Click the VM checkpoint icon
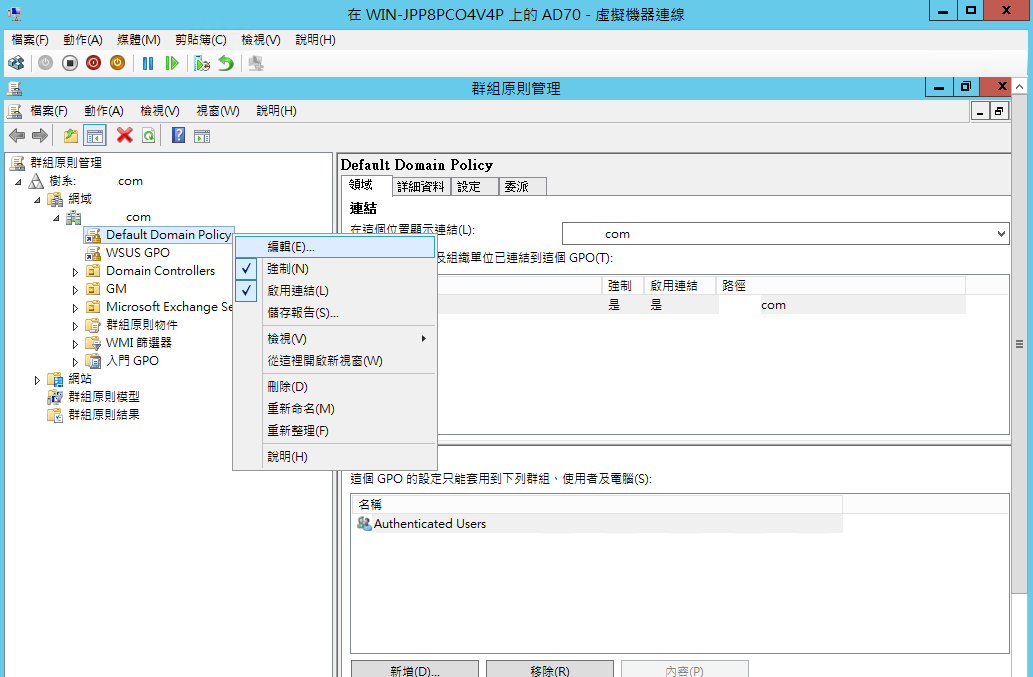Image resolution: width=1033 pixels, height=677 pixels. (202, 63)
